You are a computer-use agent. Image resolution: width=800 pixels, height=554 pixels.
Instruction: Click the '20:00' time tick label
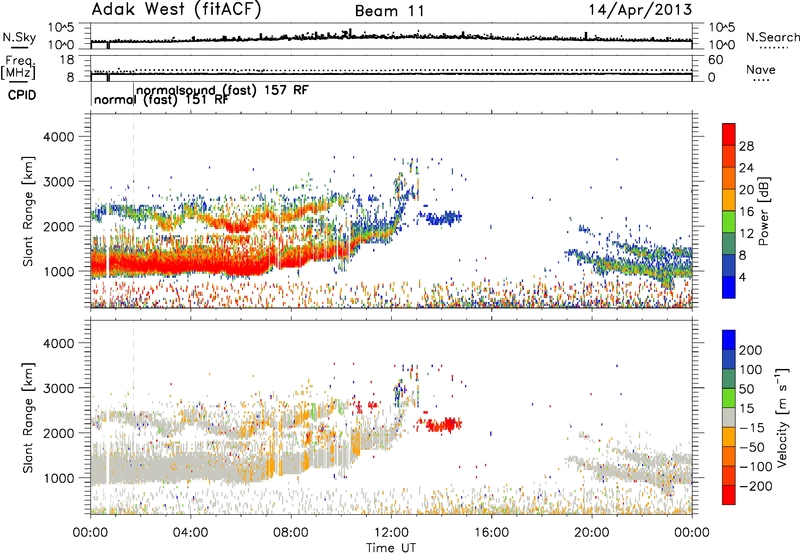[591, 533]
